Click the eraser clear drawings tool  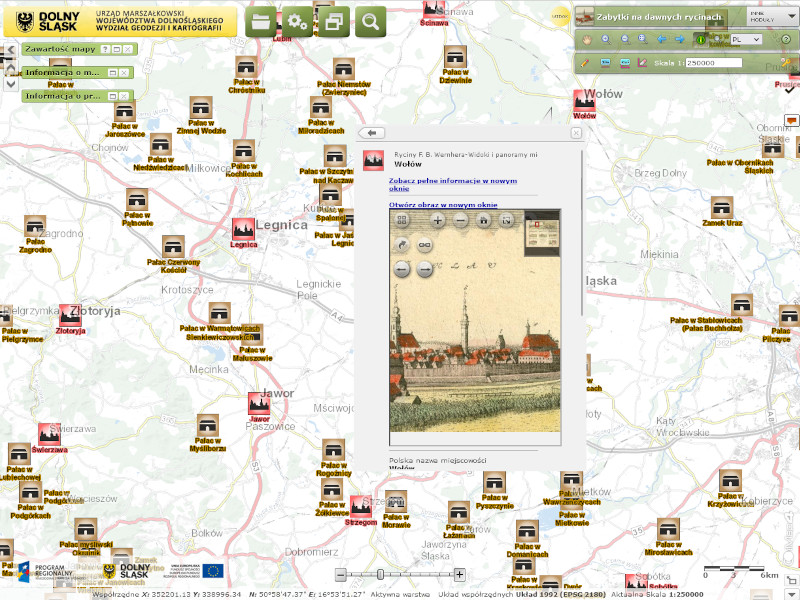coord(642,63)
